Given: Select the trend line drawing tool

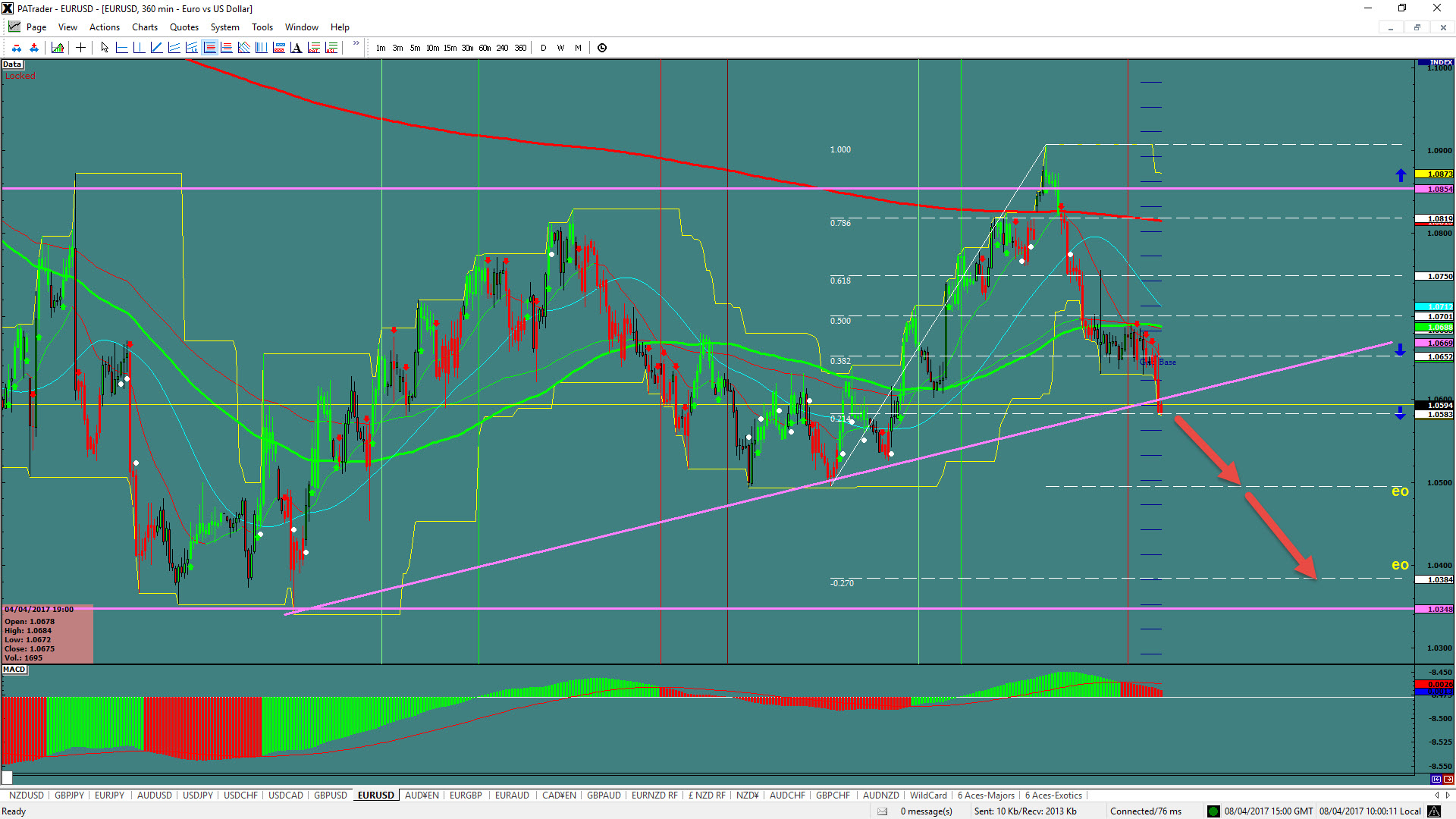Looking at the screenshot, I should pos(156,48).
